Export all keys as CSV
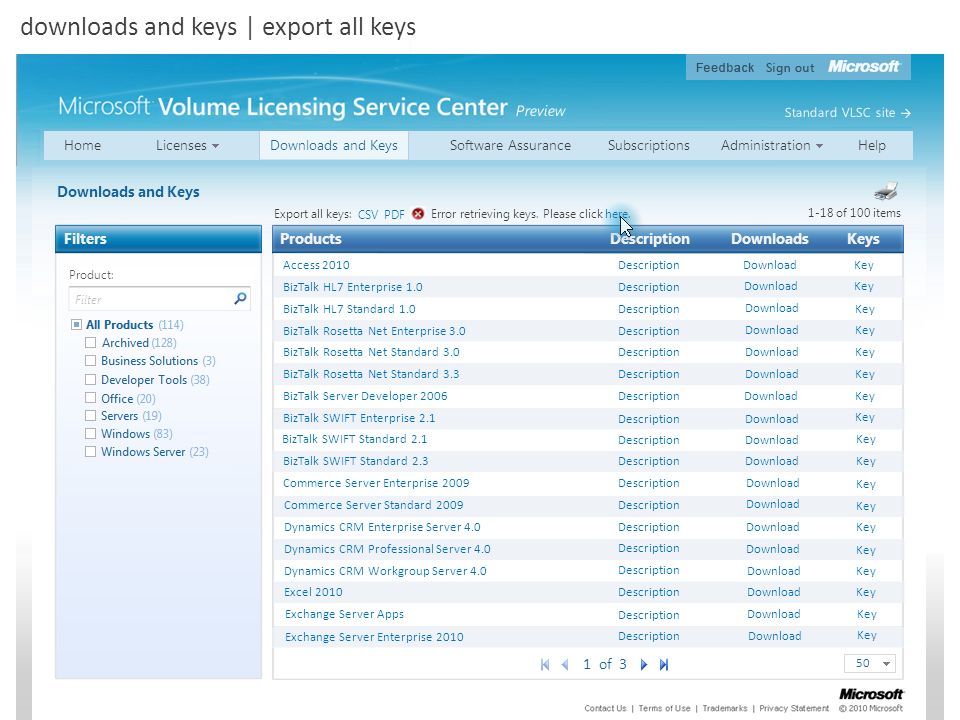The image size is (960, 720). click(368, 214)
